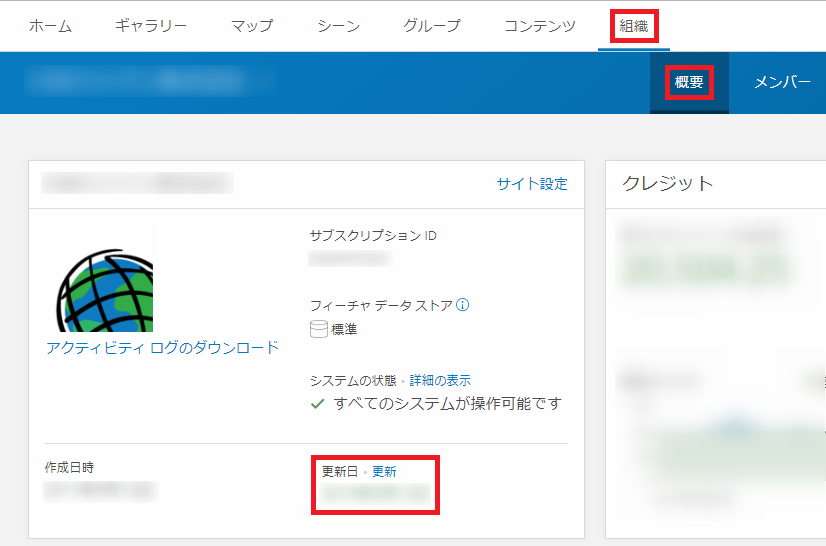Open the サイト設定 link
This screenshot has width=826, height=546.
click(x=532, y=184)
